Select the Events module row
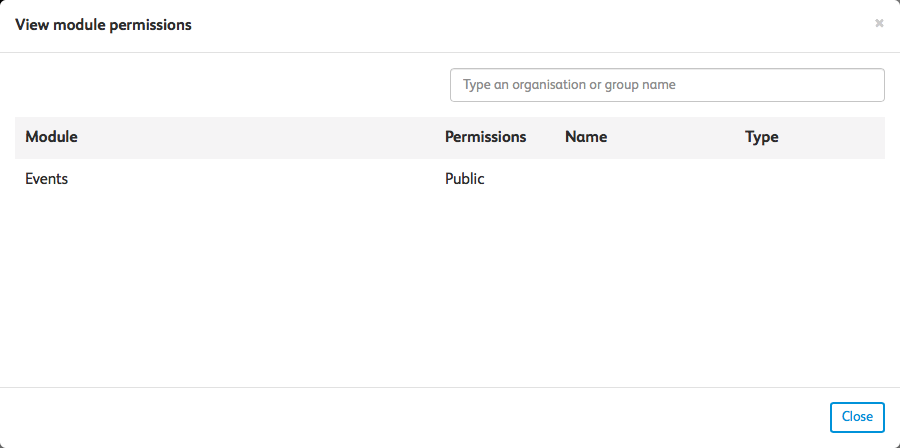This screenshot has height=448, width=900. [x=47, y=179]
